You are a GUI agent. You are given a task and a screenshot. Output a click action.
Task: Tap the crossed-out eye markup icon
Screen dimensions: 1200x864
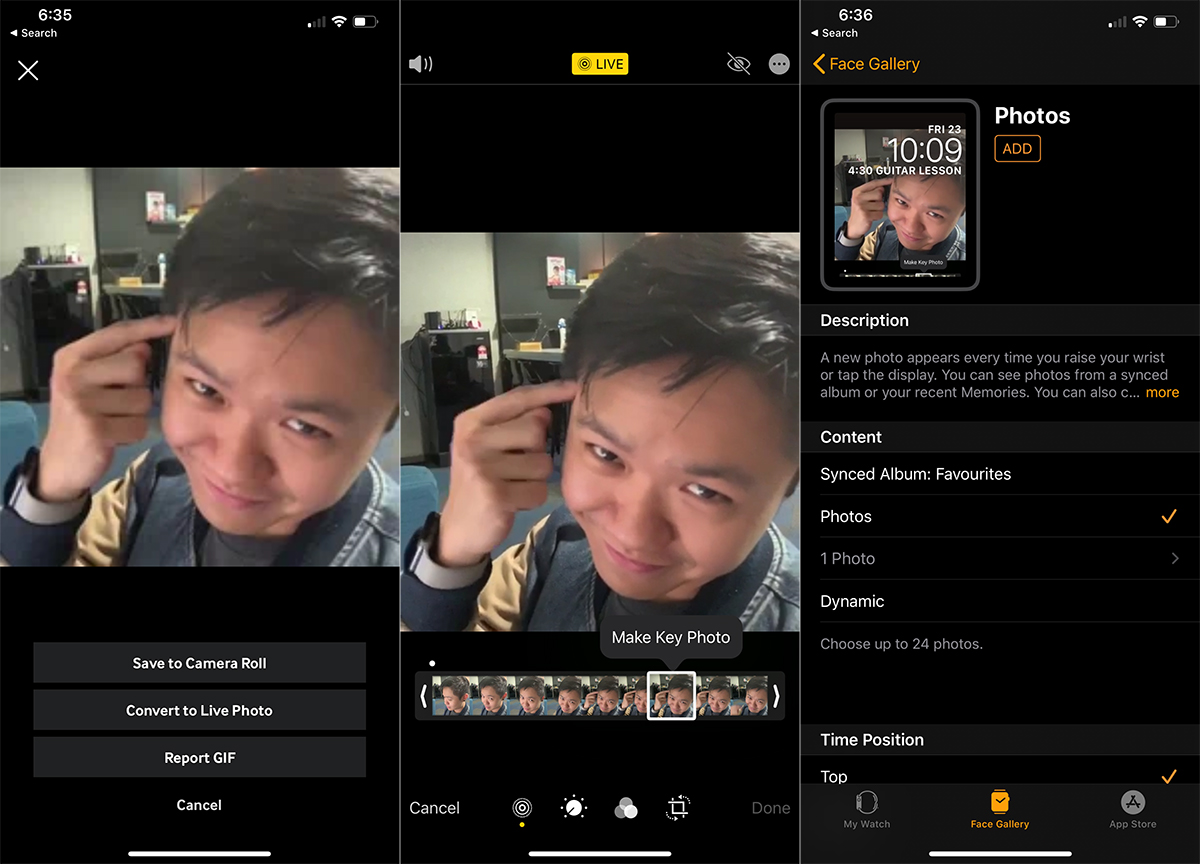click(x=738, y=64)
